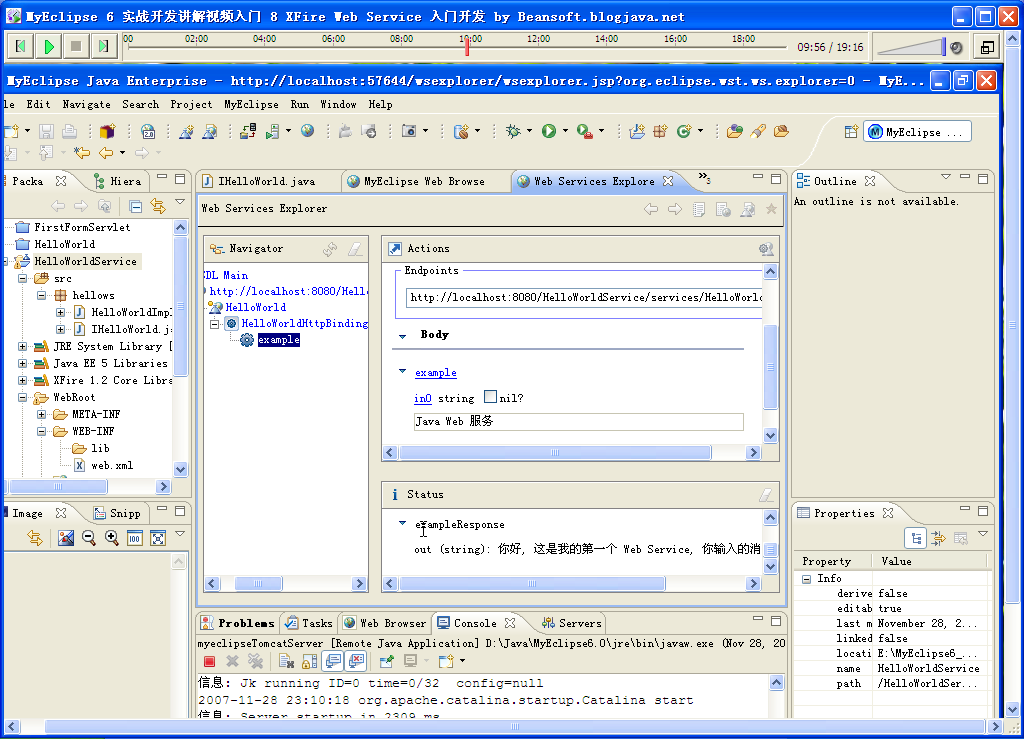The image size is (1024, 739).
Task: Click the Print toolbar icon
Action: point(69,131)
